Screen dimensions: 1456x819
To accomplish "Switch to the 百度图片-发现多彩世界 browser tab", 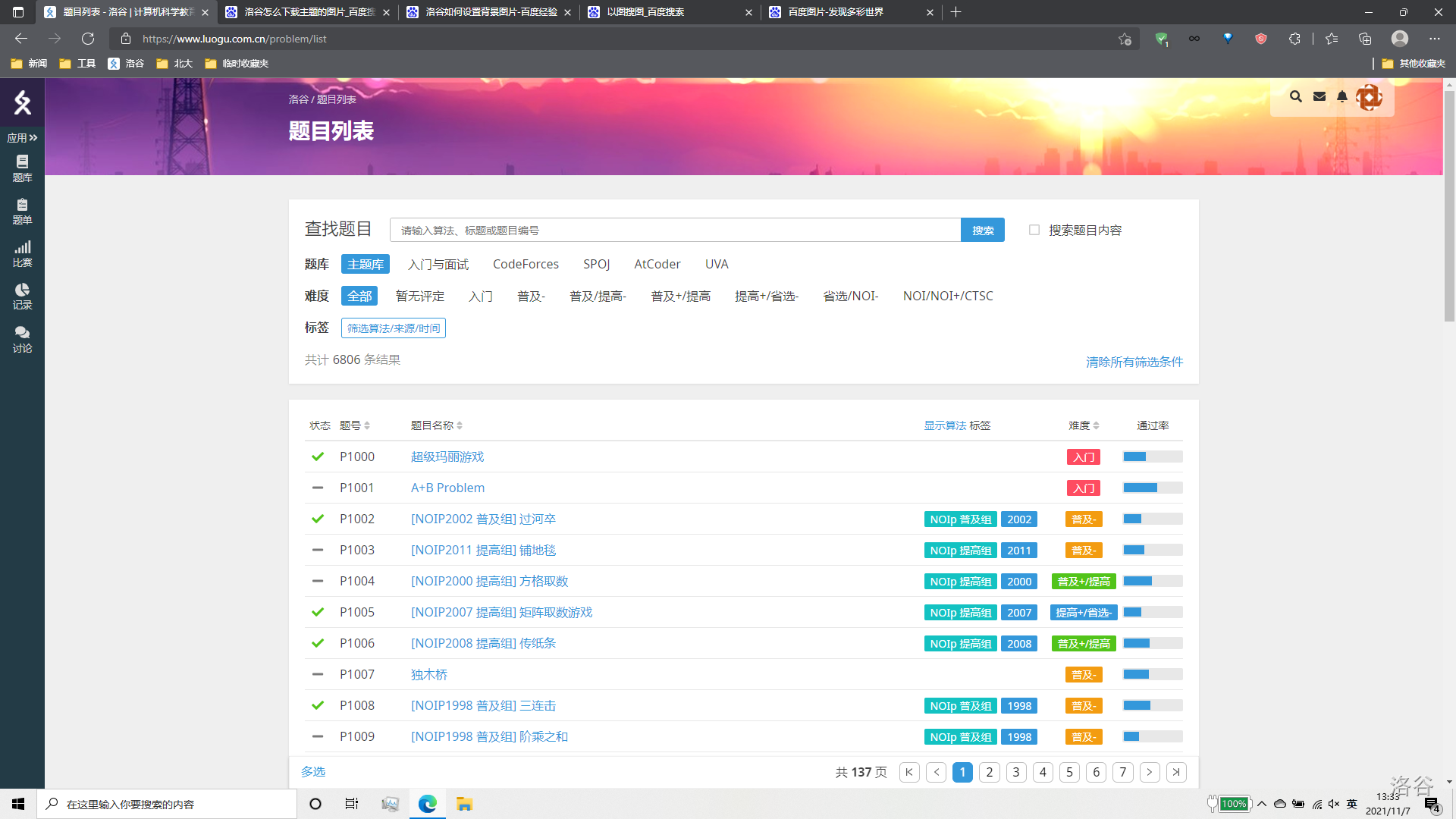I will pyautogui.click(x=835, y=12).
